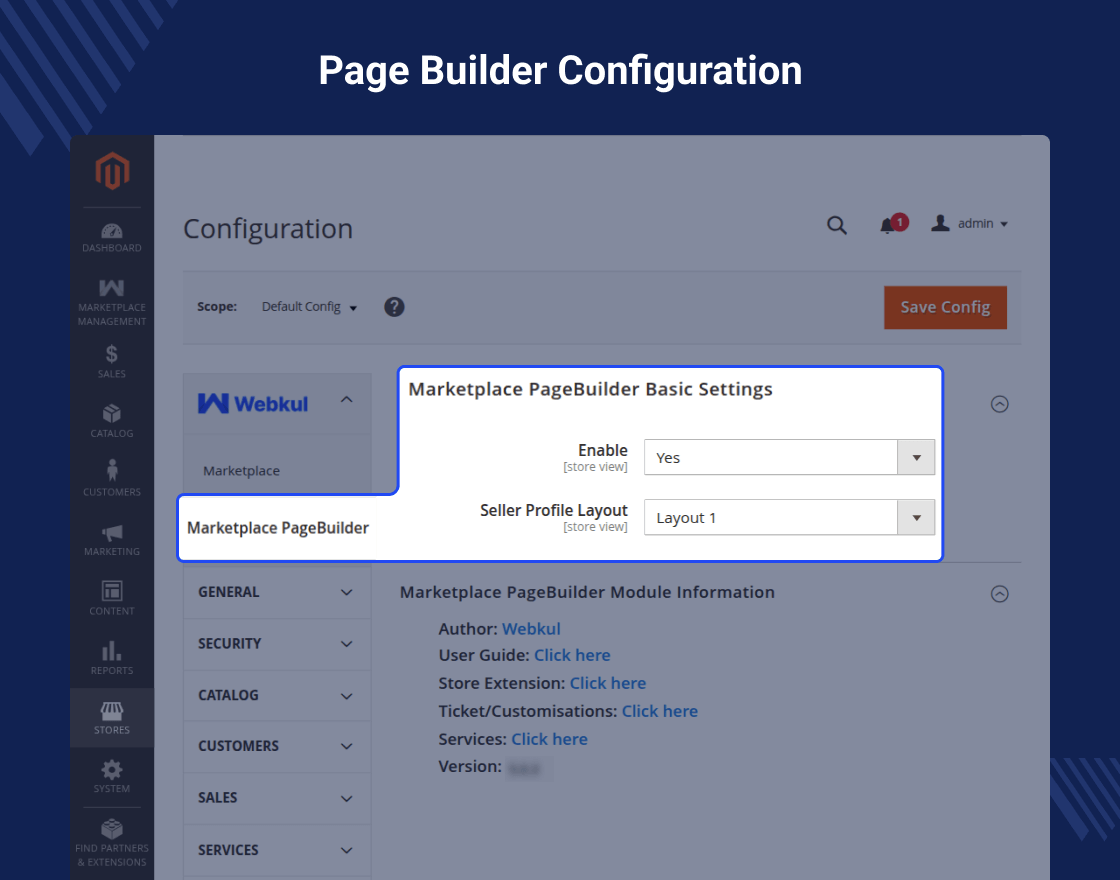Expand the SALES config section
The image size is (1120, 880).
[276, 798]
